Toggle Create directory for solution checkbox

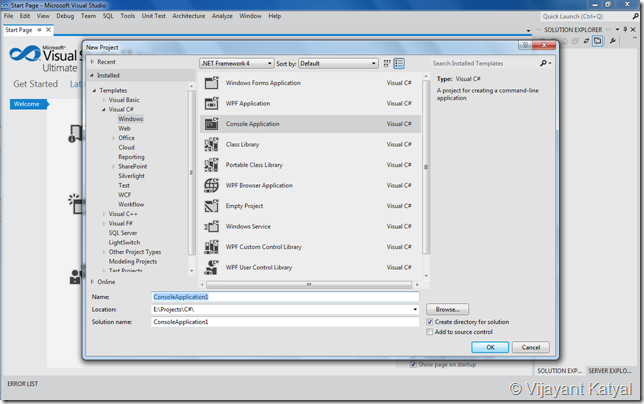(430, 322)
